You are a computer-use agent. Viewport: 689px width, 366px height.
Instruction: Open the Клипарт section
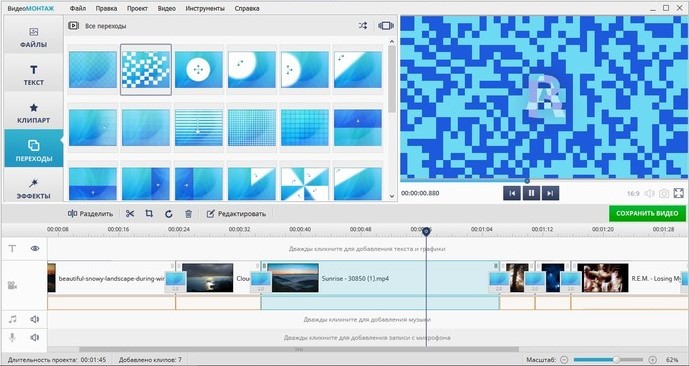33,112
